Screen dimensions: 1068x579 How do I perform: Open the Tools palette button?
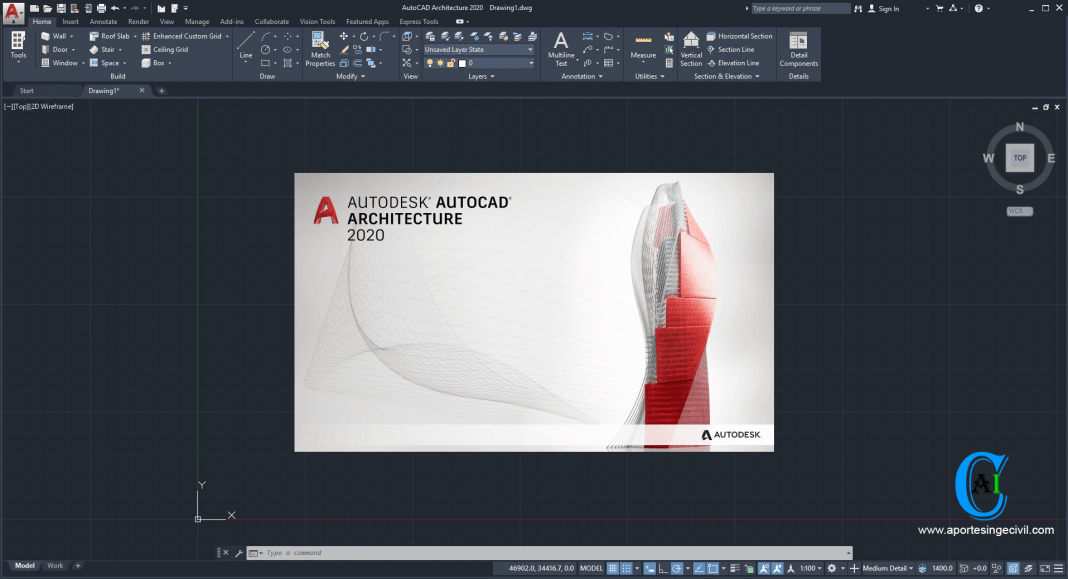pyautogui.click(x=18, y=46)
